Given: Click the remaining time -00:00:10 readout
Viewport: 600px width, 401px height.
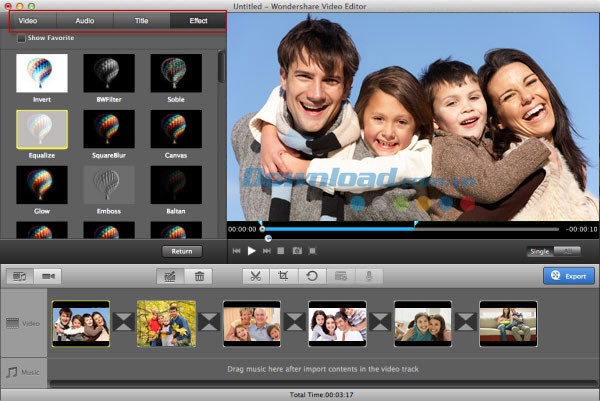Looking at the screenshot, I should [581, 229].
